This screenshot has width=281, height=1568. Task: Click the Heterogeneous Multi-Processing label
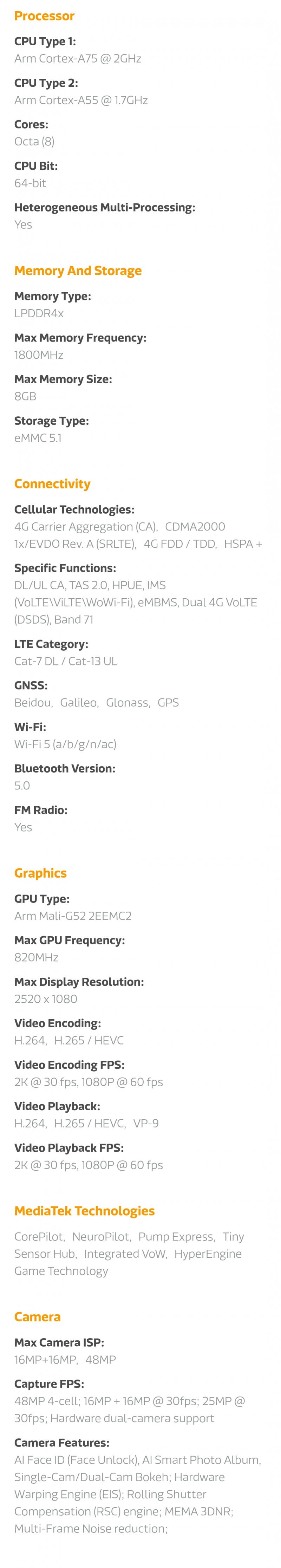(105, 207)
